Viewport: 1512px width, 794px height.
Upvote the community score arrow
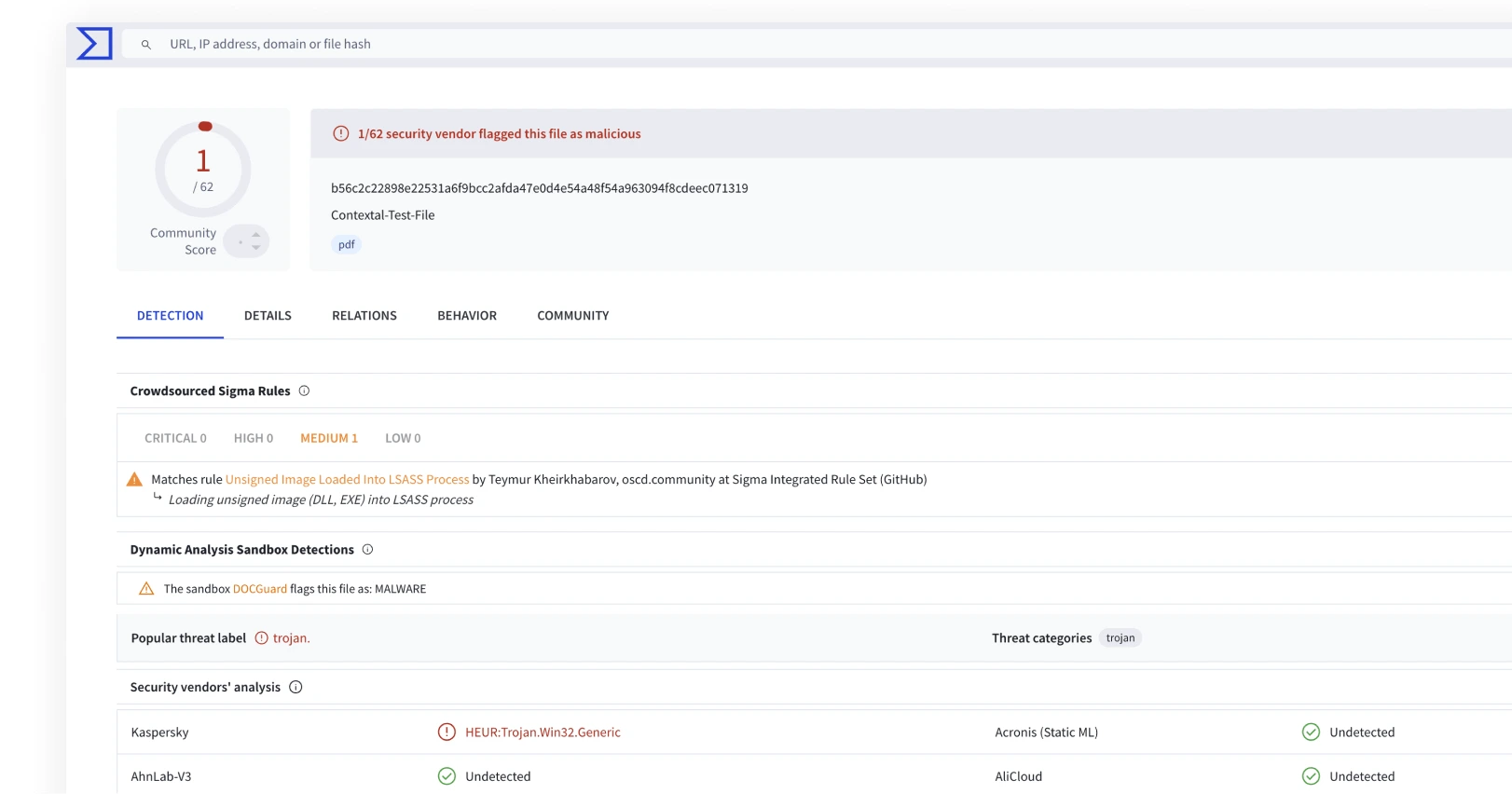click(256, 235)
